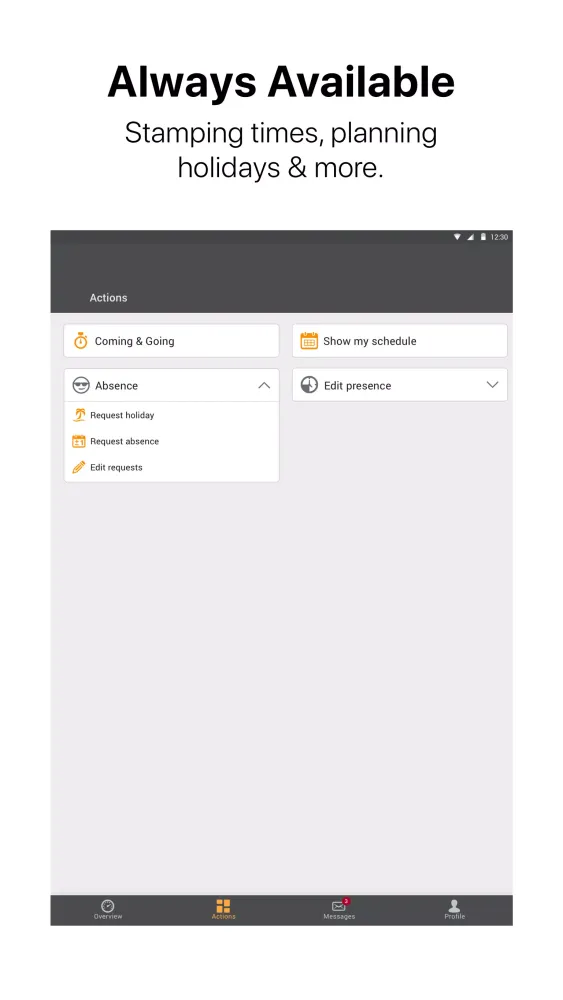Tap the palm tree icon for Request holiday
Image resolution: width=563 pixels, height=1000 pixels.
click(79, 415)
